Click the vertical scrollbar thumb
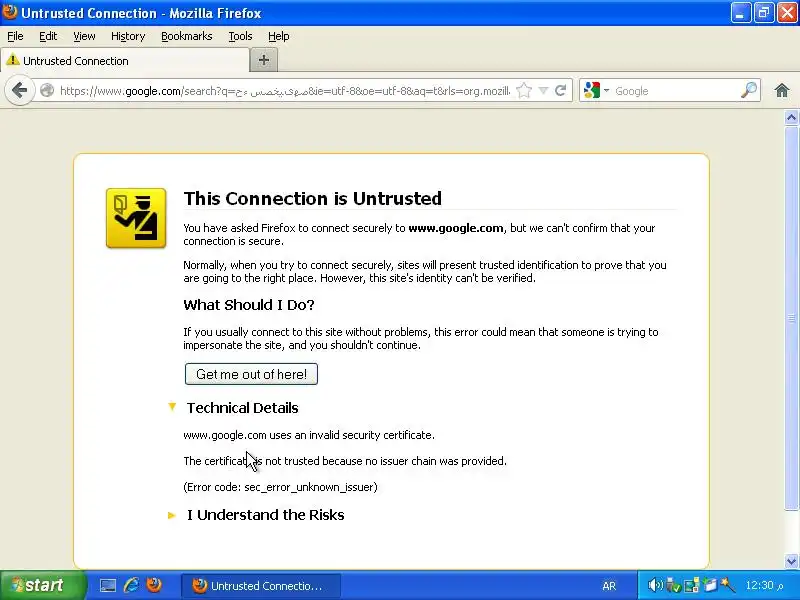This screenshot has width=800, height=600. [x=791, y=318]
